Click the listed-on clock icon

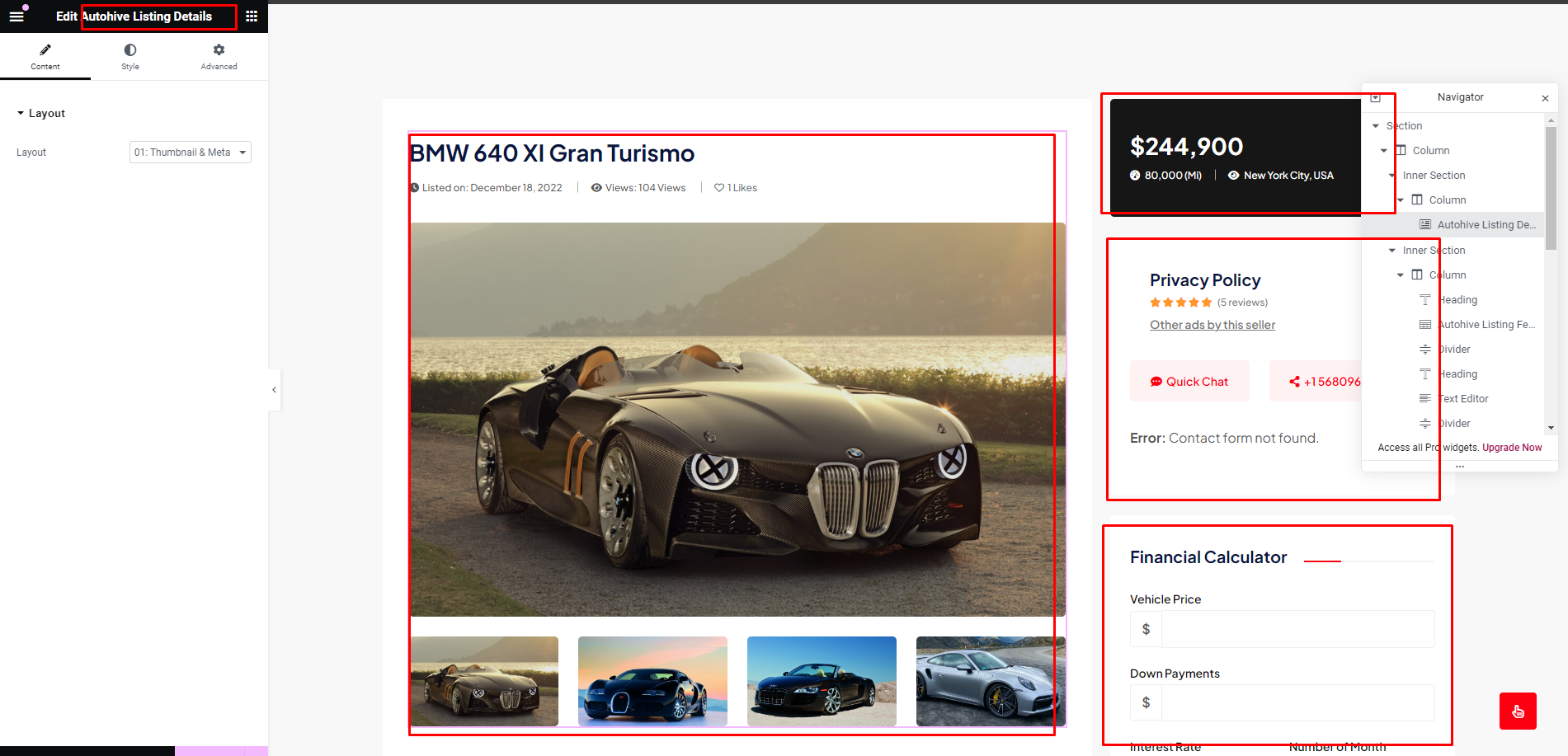point(415,188)
